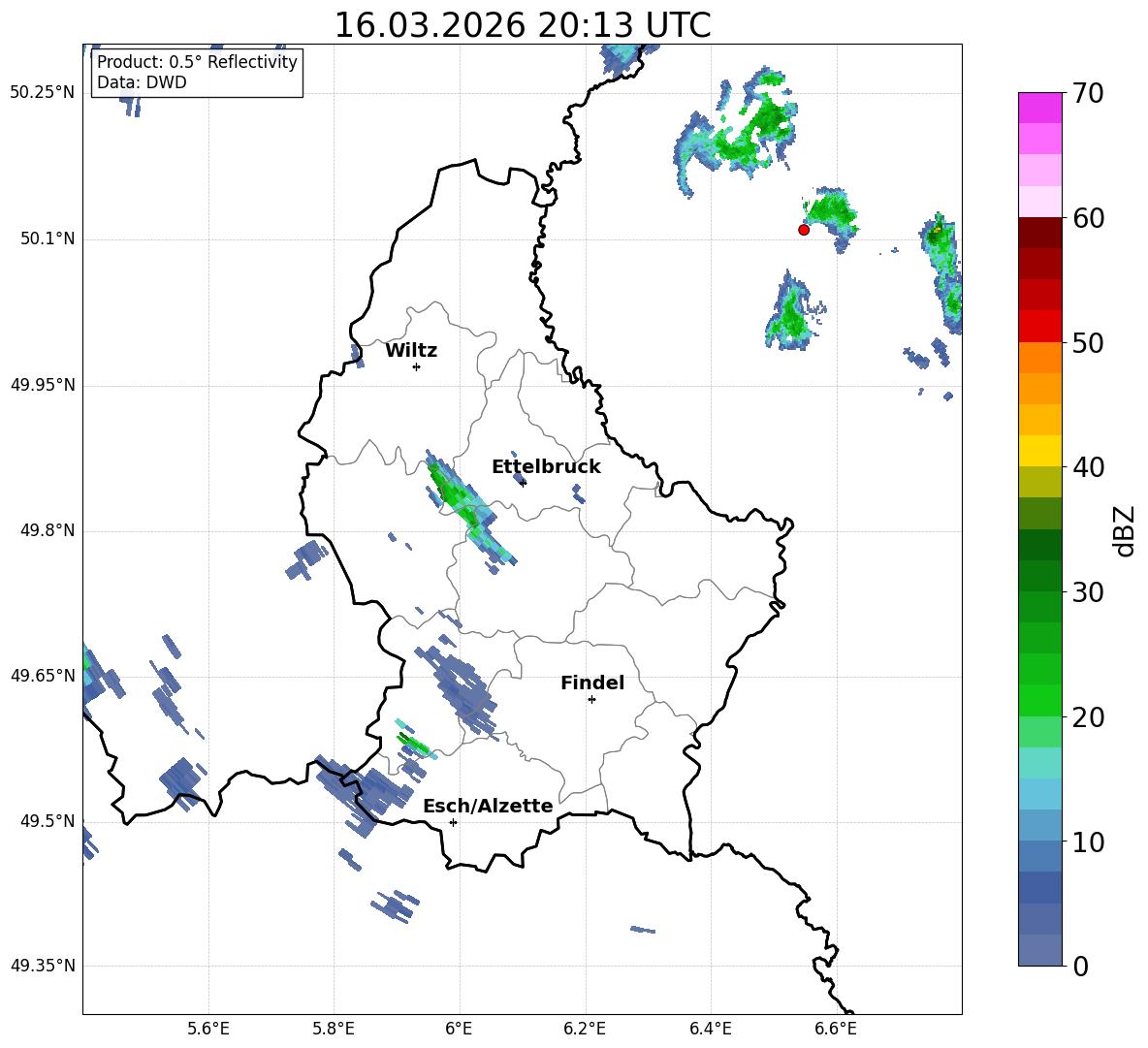
Task: Click the 6°E longitude label
Action: pos(459,1029)
